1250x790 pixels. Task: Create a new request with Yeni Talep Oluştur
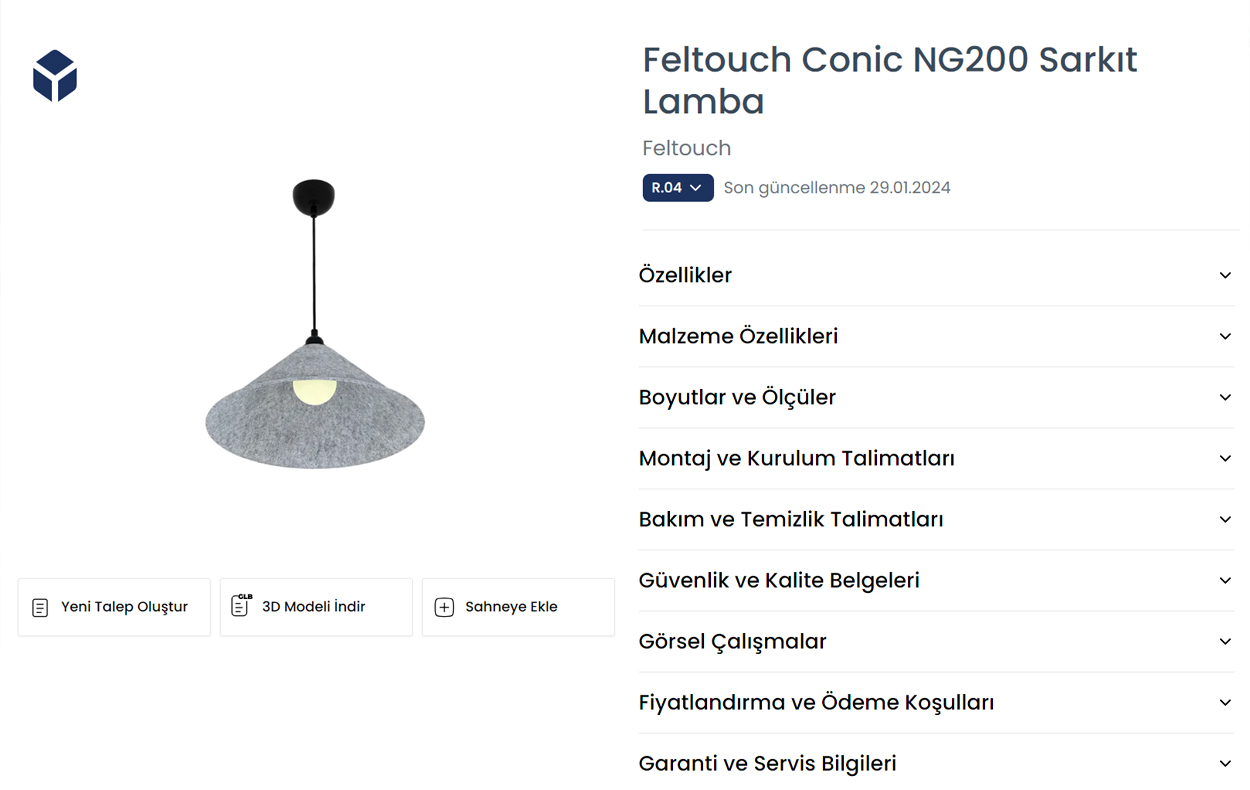124,607
